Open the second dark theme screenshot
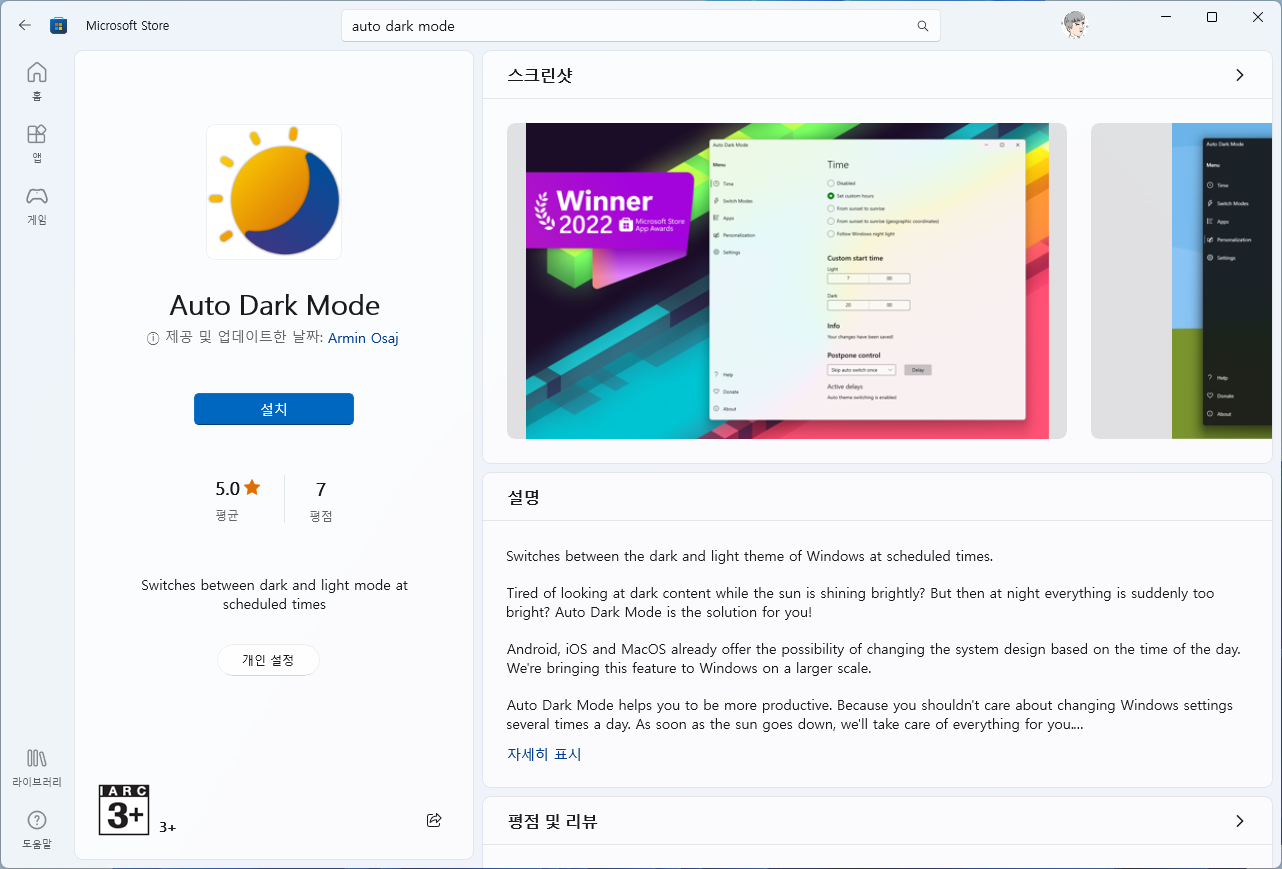Viewport: 1282px width, 869px height. pyautogui.click(x=1181, y=281)
